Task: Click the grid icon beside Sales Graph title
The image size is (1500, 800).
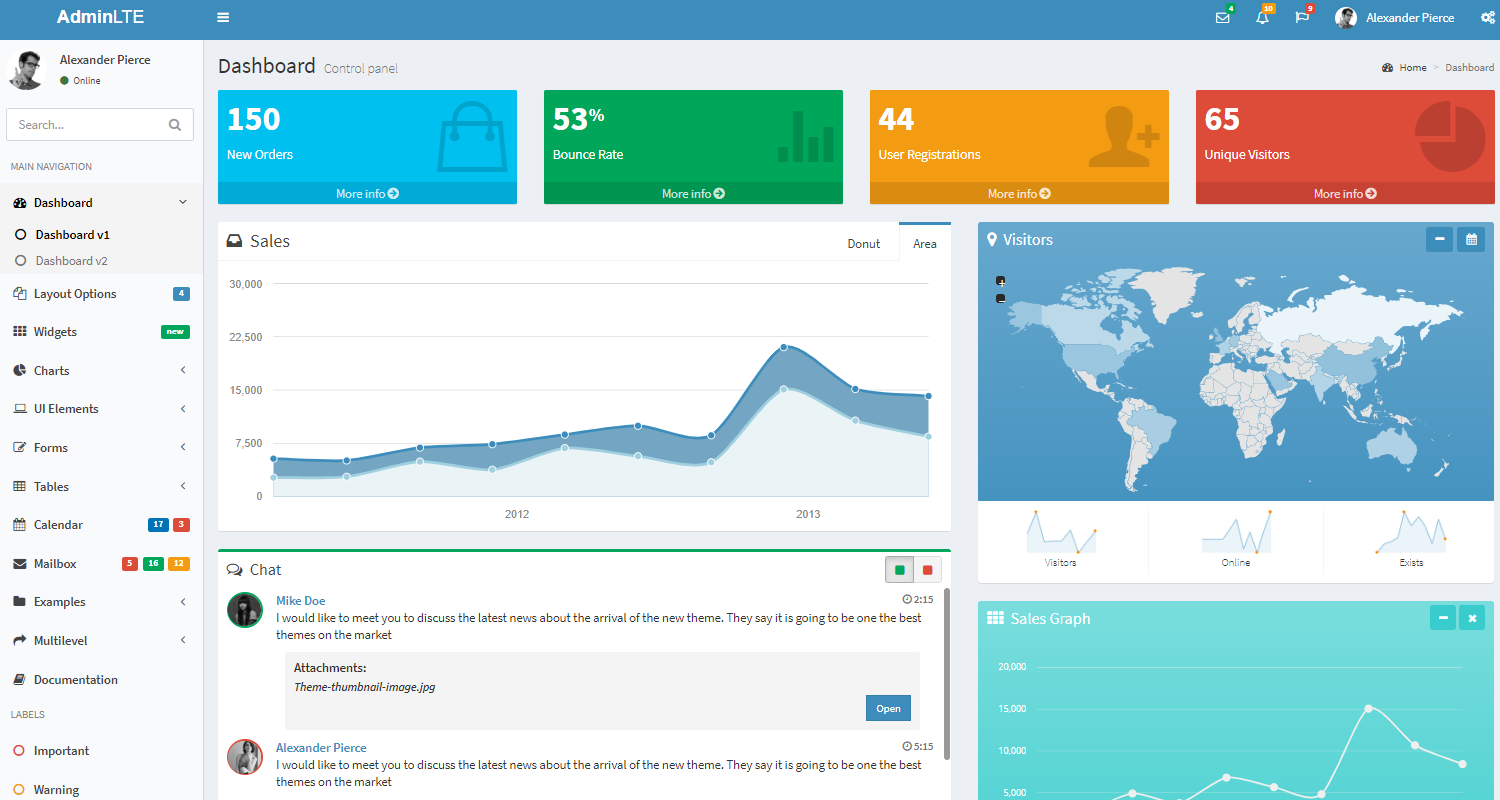Action: 995,618
